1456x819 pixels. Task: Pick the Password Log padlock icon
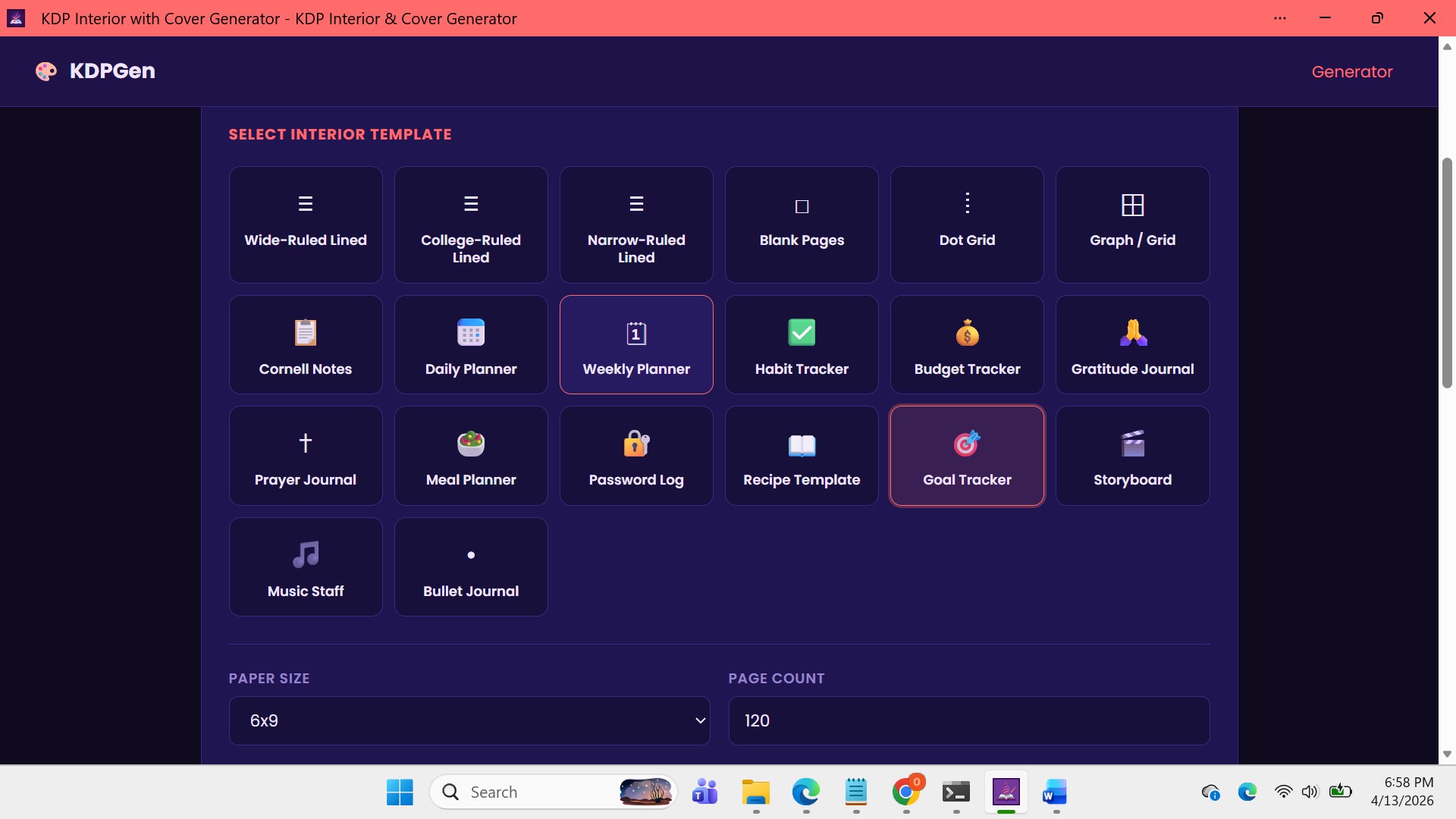[x=636, y=443]
